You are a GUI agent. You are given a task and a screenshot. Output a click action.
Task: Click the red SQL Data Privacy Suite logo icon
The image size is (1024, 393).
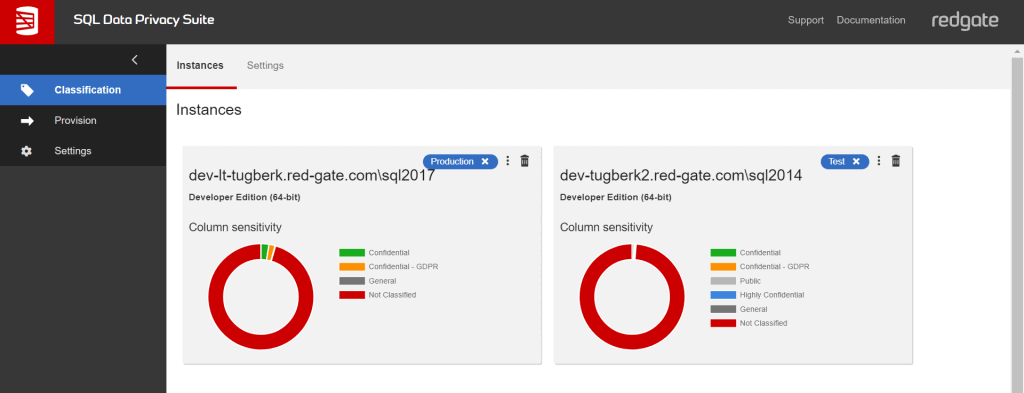click(27, 22)
